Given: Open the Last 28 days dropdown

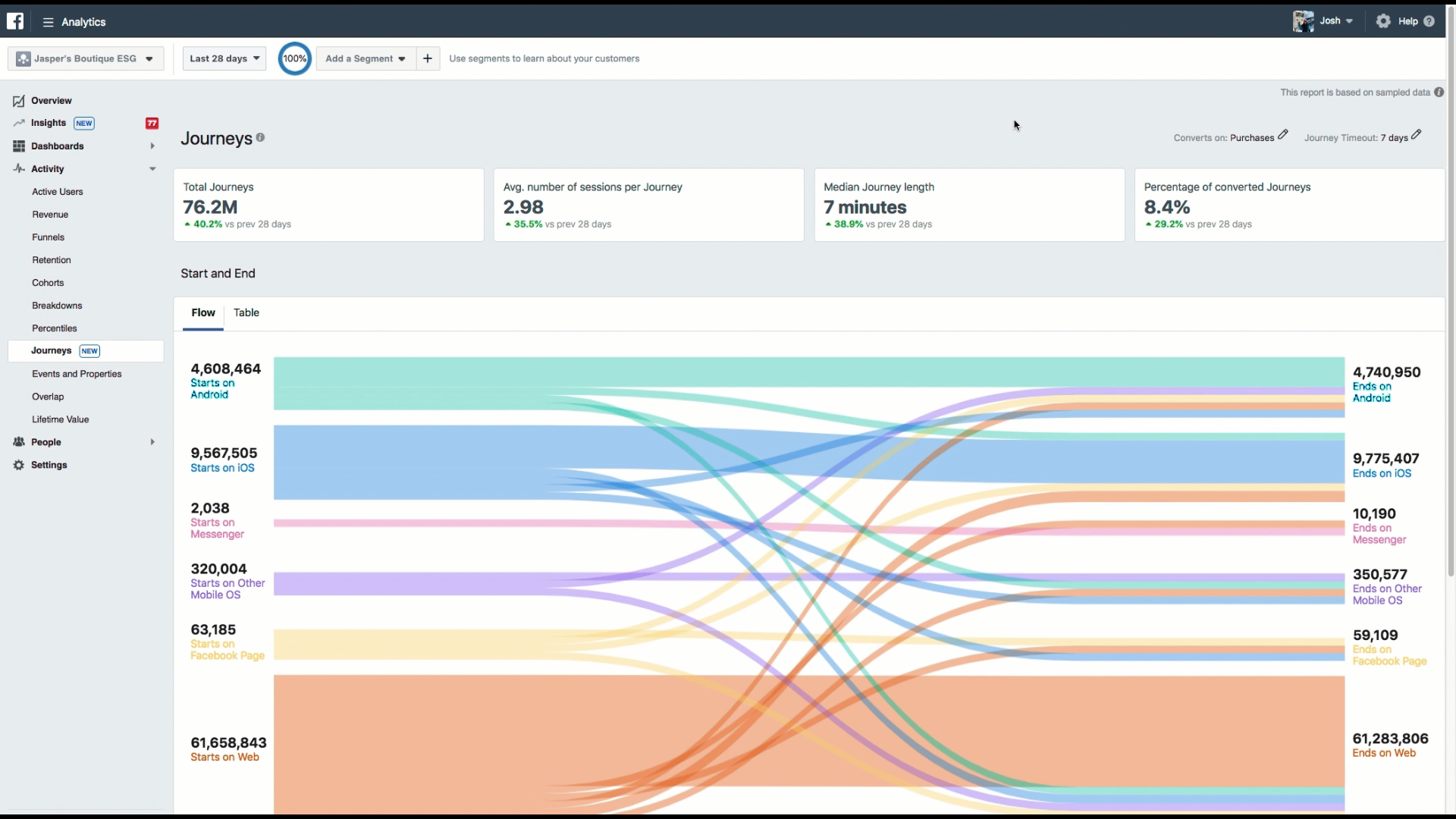Looking at the screenshot, I should pos(224,58).
